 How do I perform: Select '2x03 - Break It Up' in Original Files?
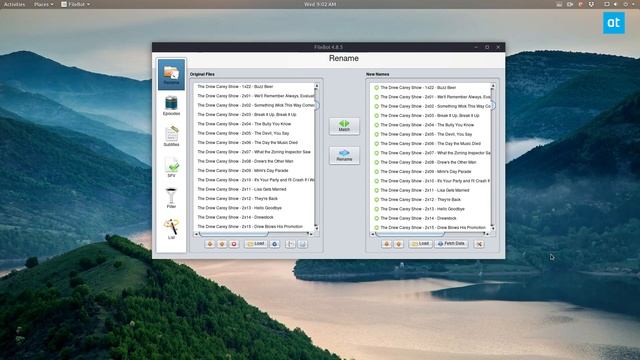click(x=254, y=115)
